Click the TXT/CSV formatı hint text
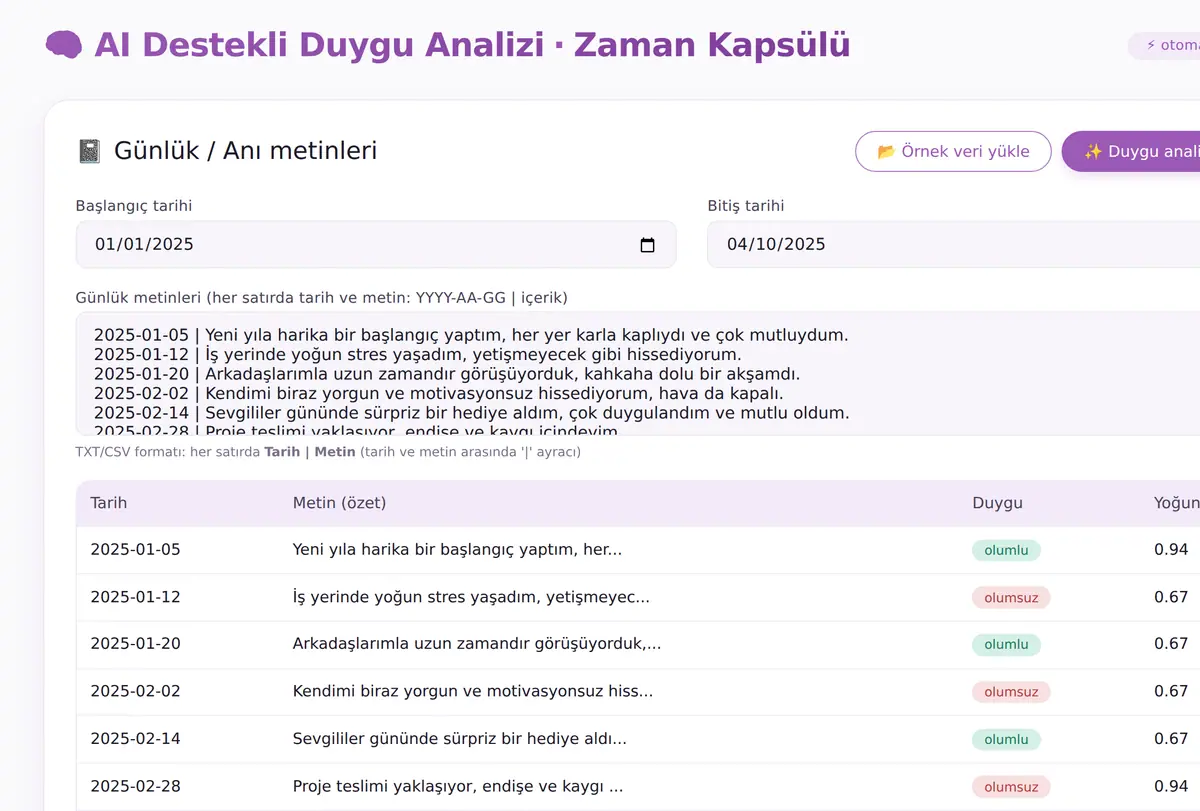 coord(328,452)
